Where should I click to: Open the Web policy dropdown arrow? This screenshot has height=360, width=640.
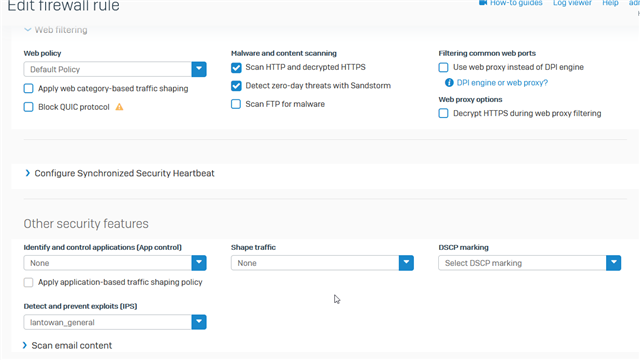point(199,69)
